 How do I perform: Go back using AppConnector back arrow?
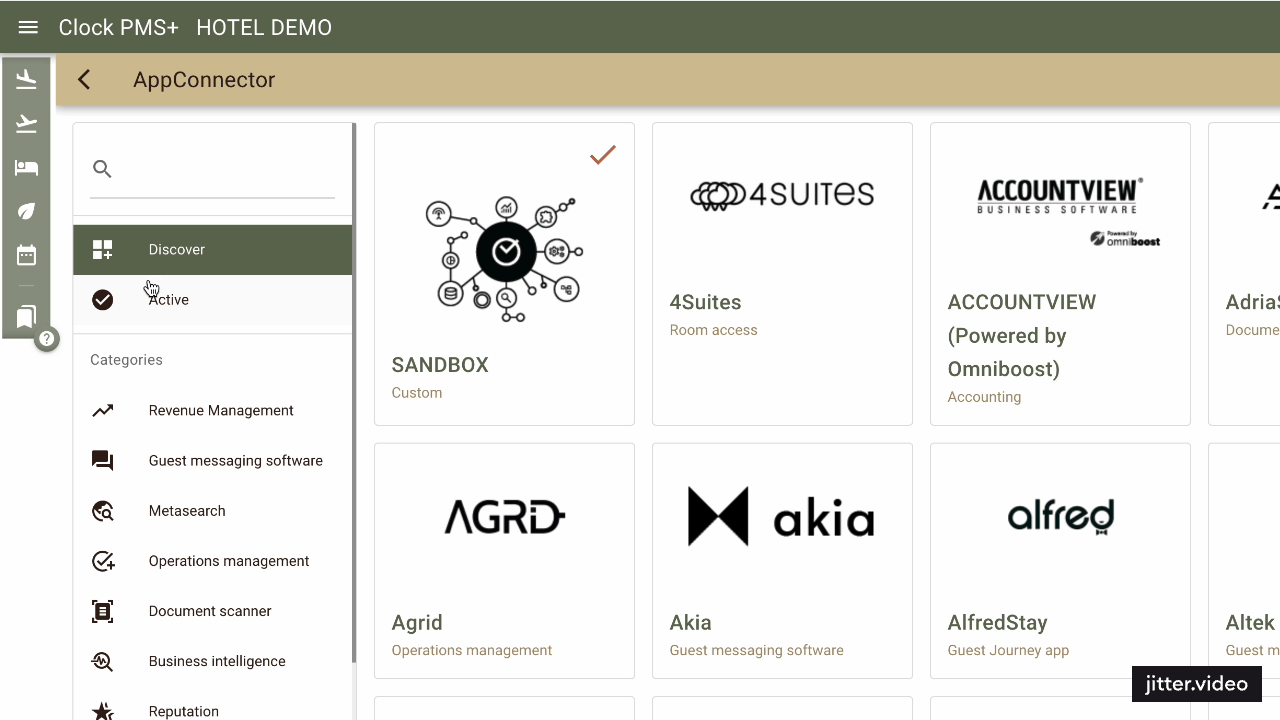(84, 80)
